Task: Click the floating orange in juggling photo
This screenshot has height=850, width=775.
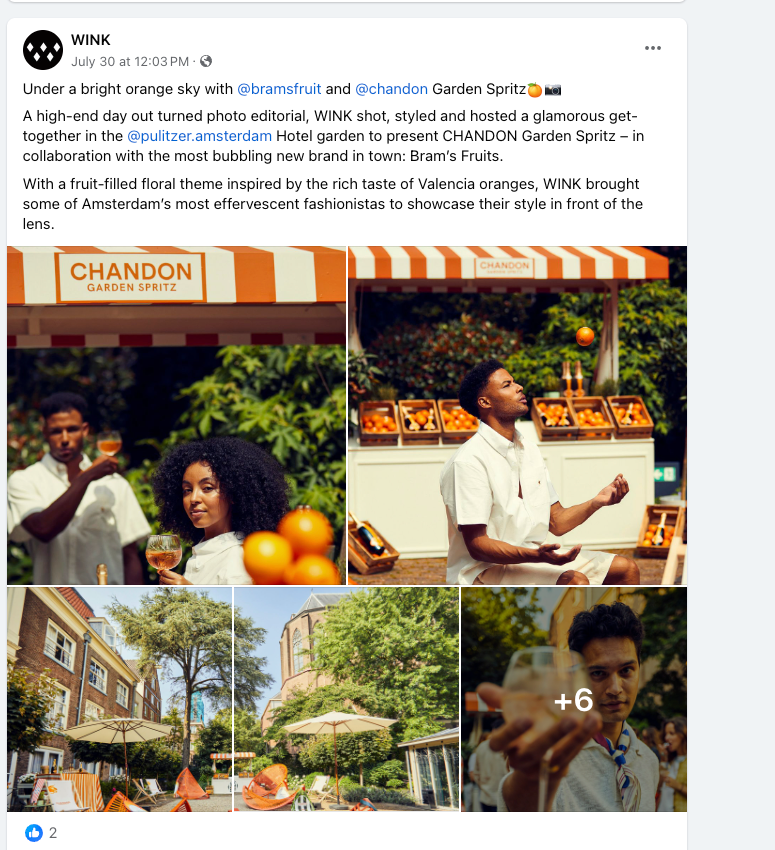Action: click(585, 336)
